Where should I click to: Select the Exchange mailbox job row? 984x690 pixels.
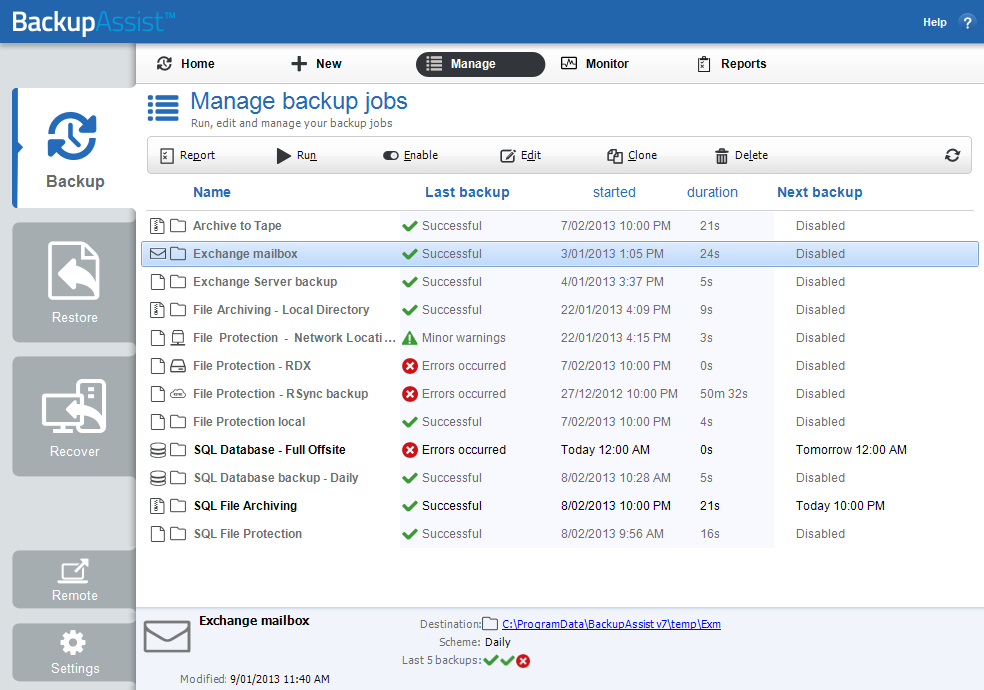(560, 254)
